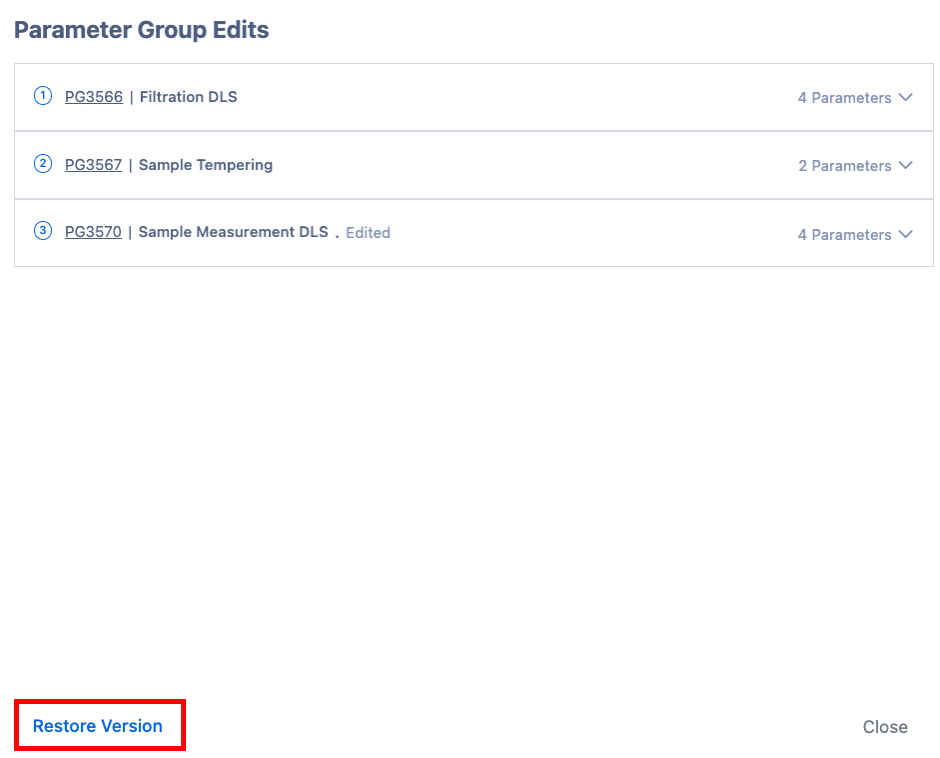Select the Sample Tempering group name
Viewport: 940px width, 758px height.
pos(205,165)
